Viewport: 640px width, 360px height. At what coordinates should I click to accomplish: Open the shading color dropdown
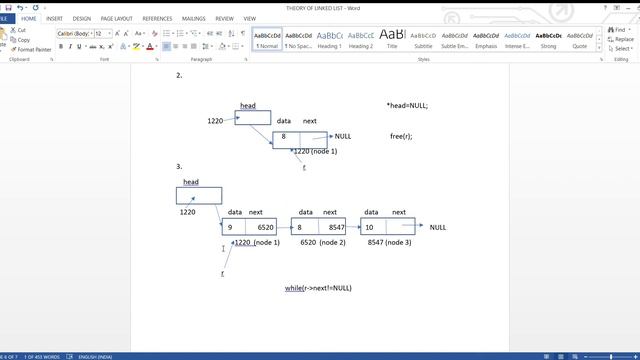click(229, 47)
